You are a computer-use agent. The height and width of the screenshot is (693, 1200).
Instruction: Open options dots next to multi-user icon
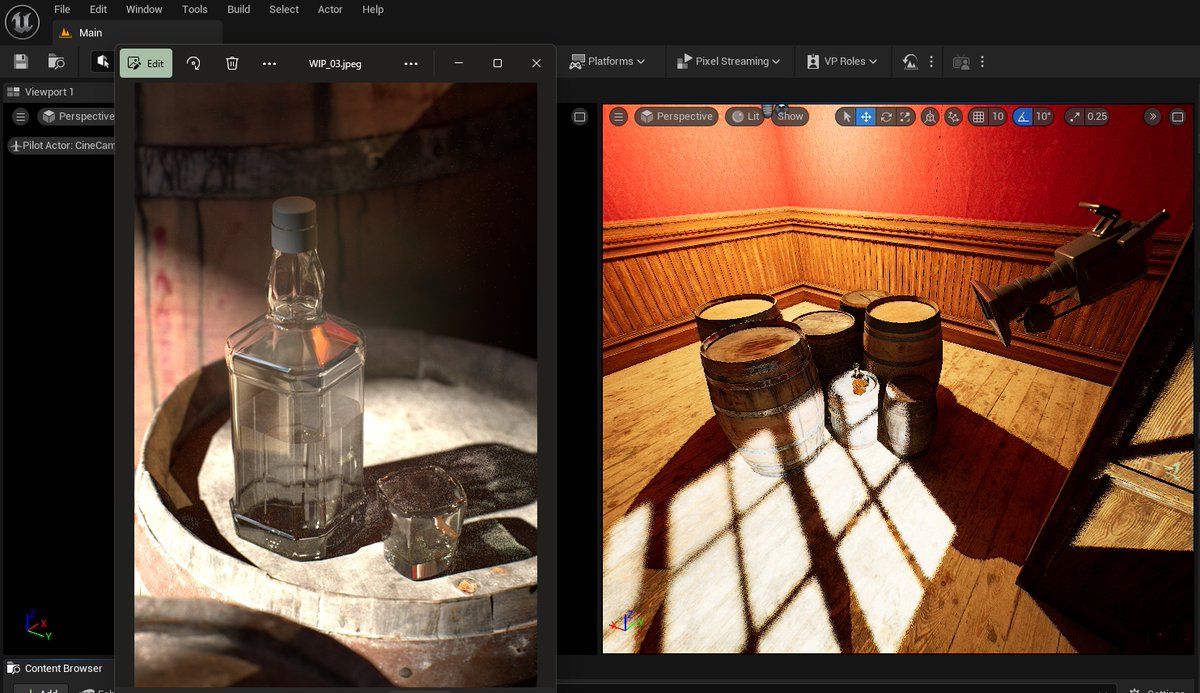(982, 62)
